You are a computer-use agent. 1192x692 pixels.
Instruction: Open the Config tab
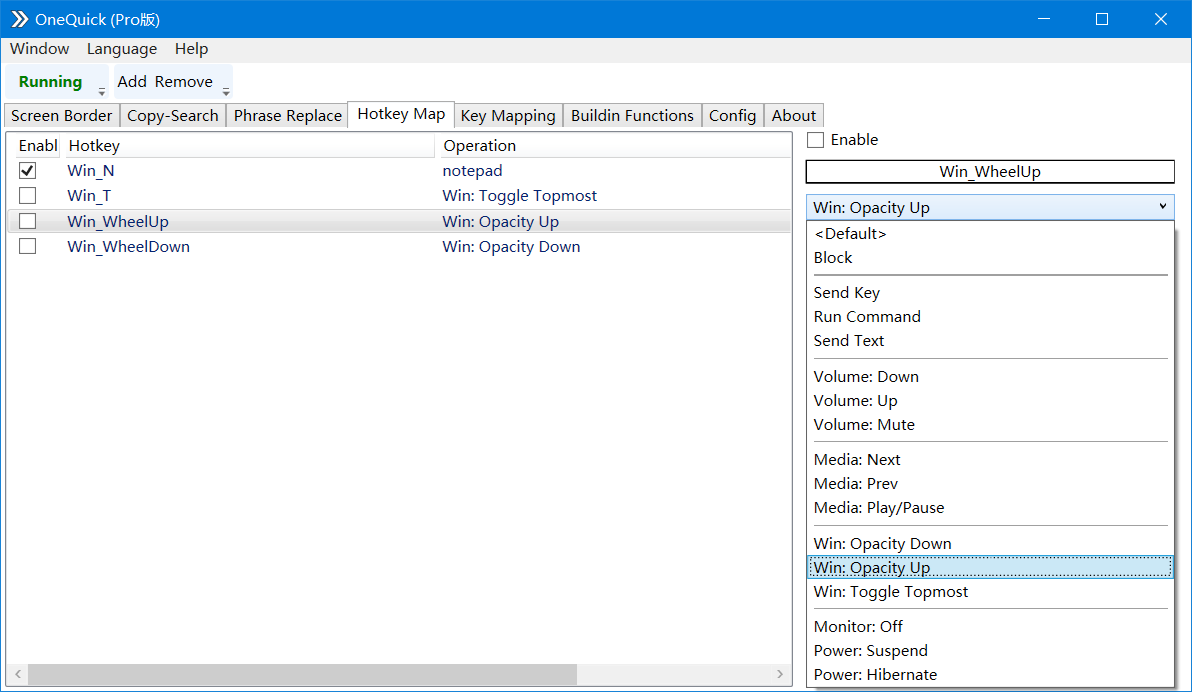pos(732,115)
